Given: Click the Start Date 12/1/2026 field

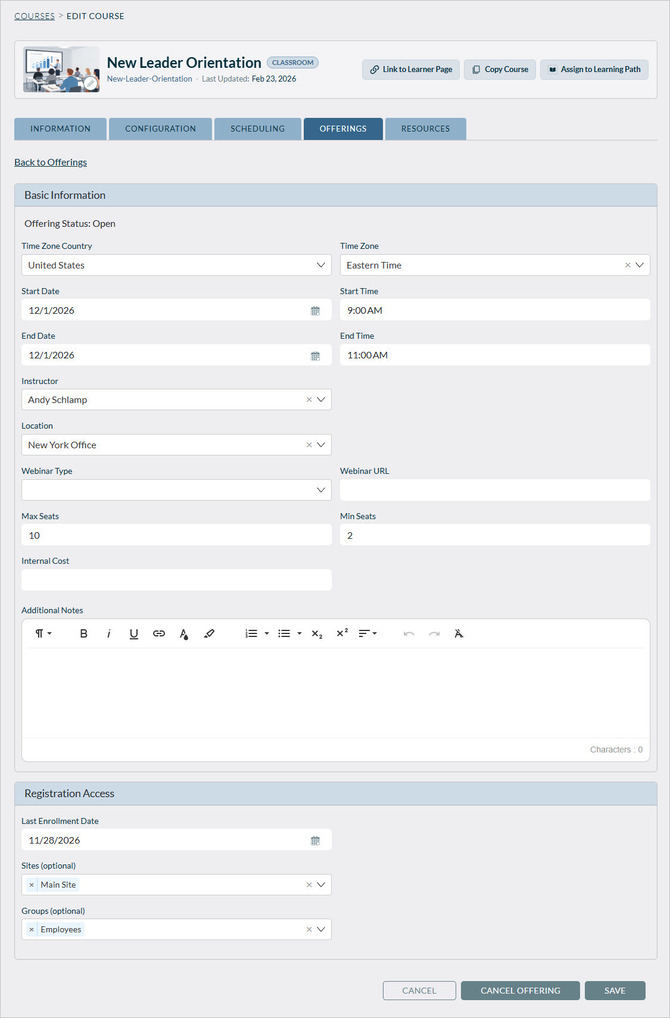Looking at the screenshot, I should (x=177, y=310).
